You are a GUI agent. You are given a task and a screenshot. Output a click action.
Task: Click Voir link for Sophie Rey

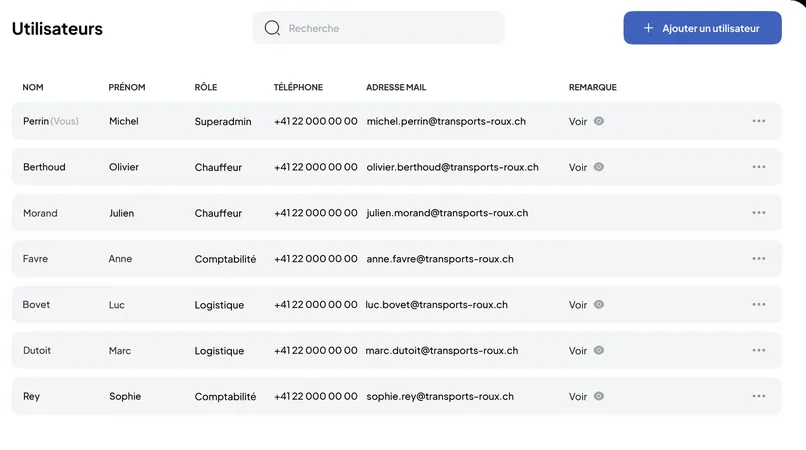click(x=578, y=397)
